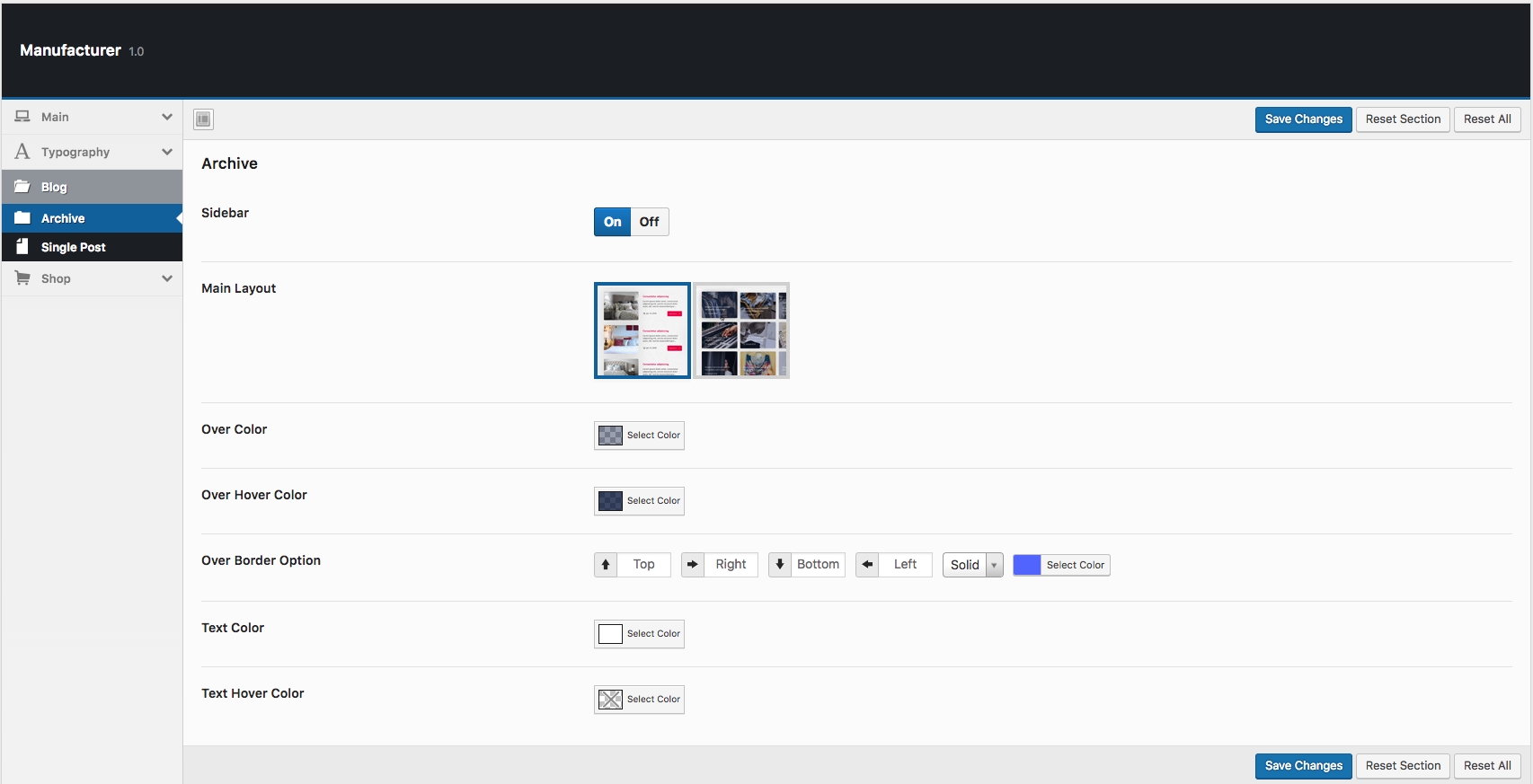The width and height of the screenshot is (1533, 784).
Task: Click the Main monitor icon in sidebar
Action: (22, 117)
